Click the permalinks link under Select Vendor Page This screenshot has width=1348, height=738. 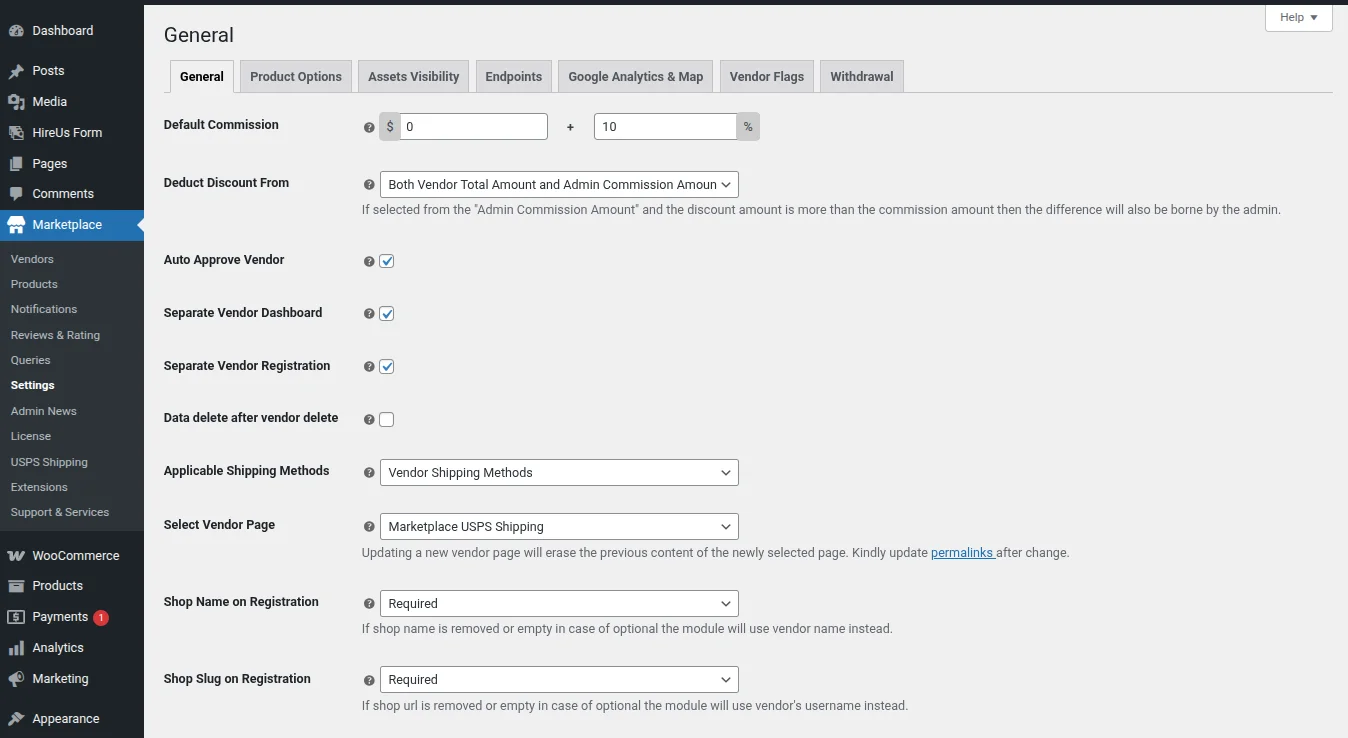[x=962, y=552]
